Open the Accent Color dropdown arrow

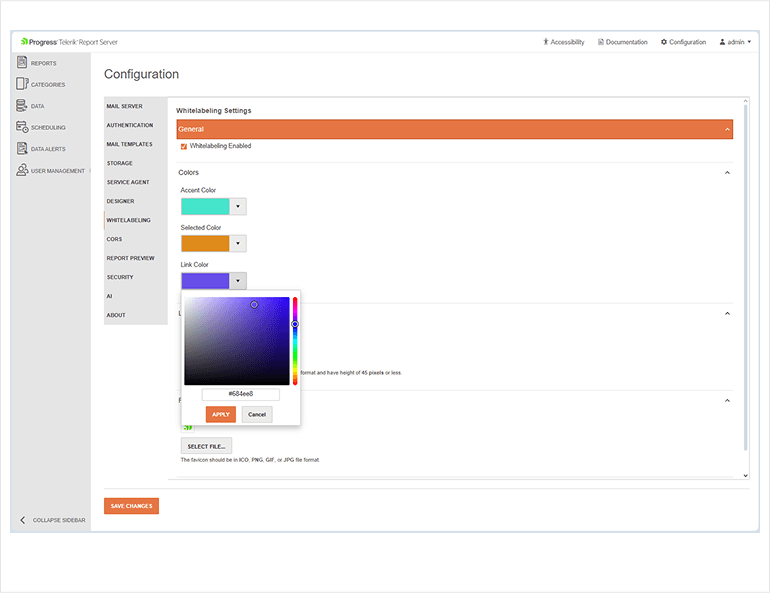click(x=238, y=207)
